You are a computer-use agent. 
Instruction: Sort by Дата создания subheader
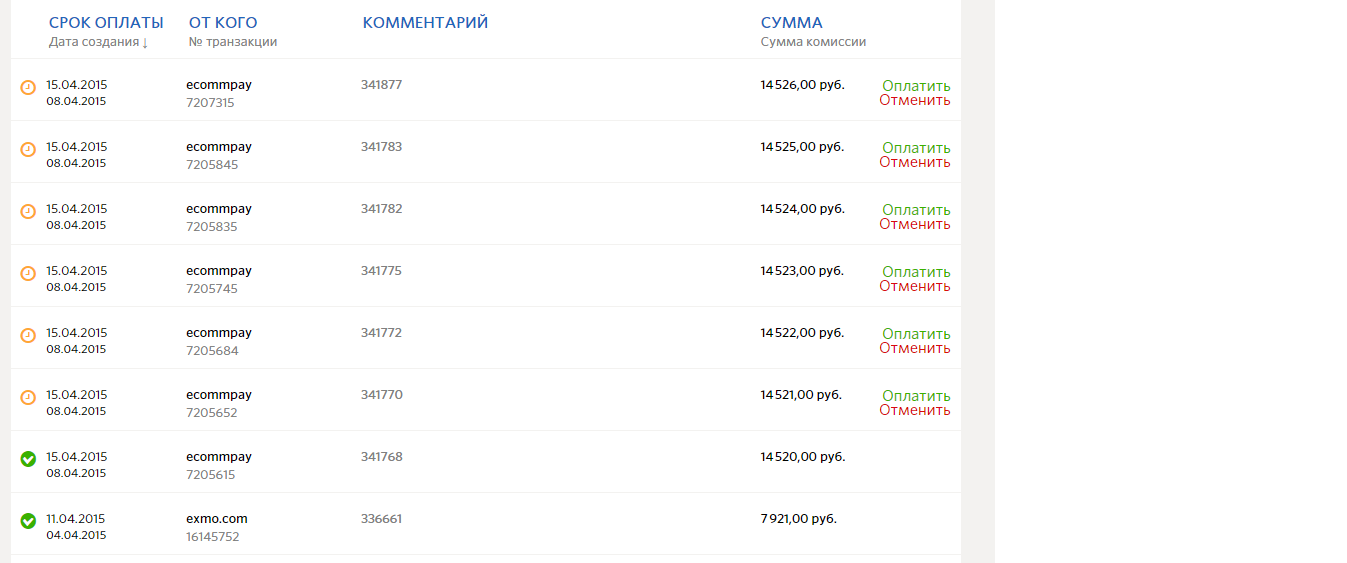pos(98,42)
